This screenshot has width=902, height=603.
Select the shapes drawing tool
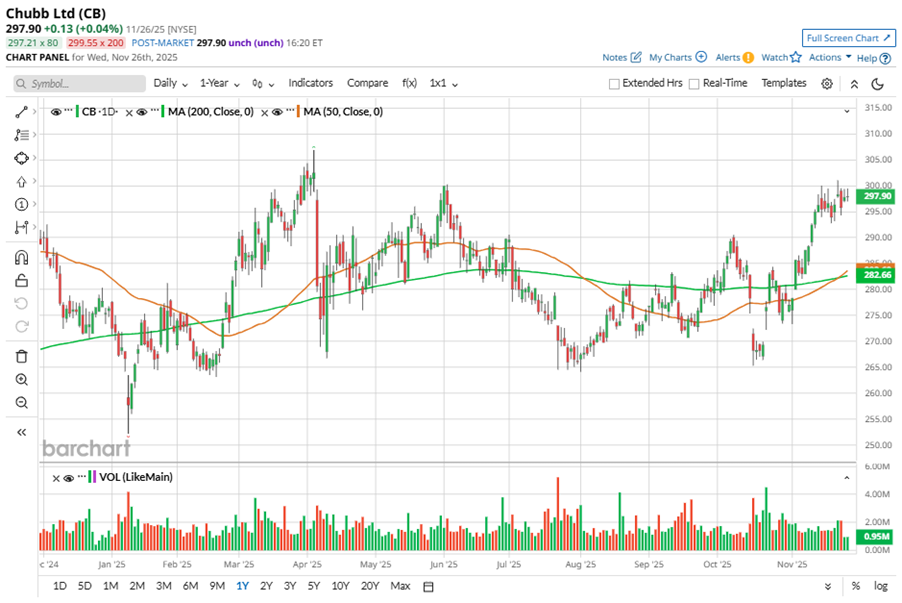pyautogui.click(x=21, y=158)
